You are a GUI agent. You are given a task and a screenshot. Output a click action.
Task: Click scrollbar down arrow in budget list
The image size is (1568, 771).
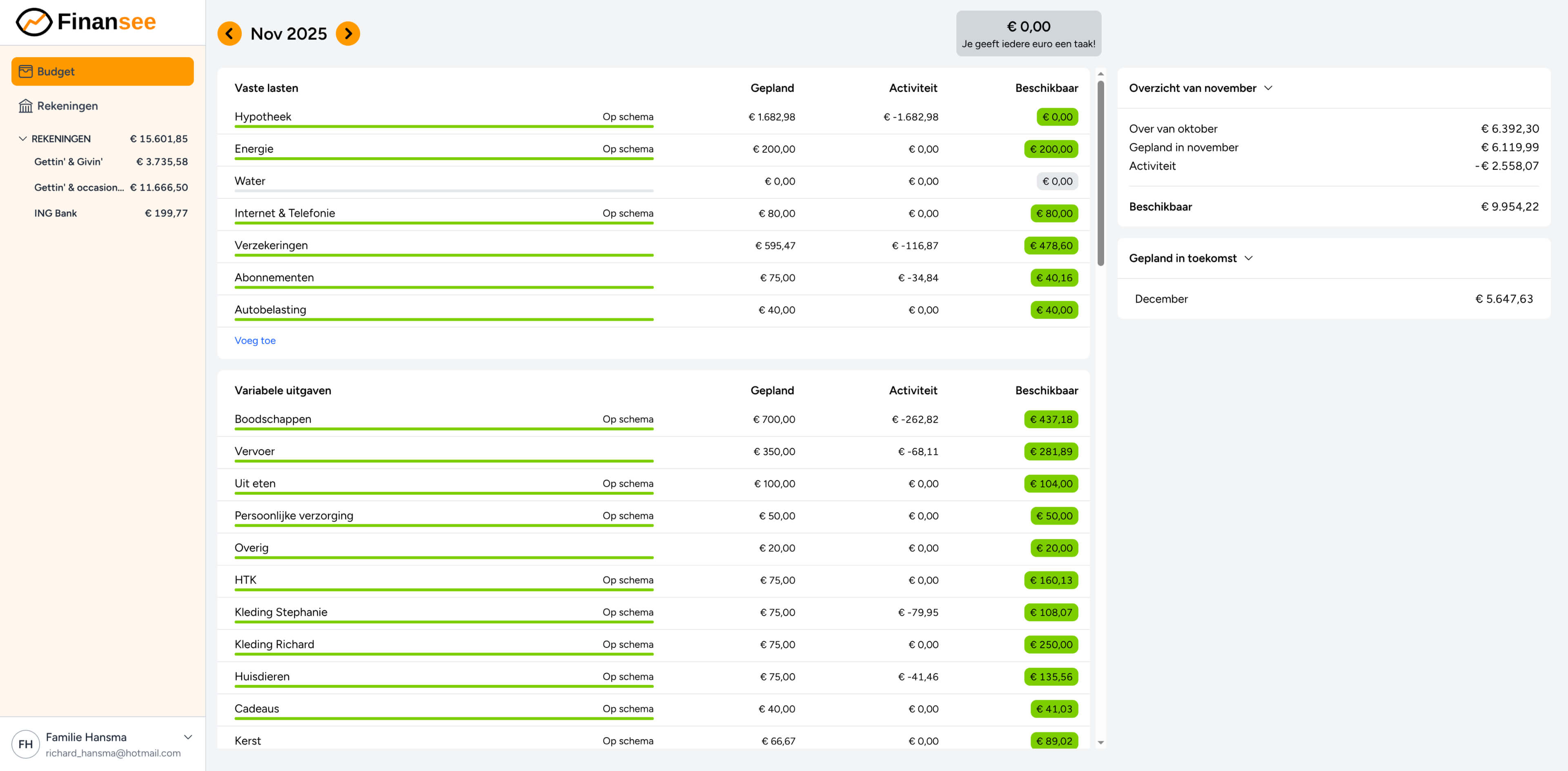click(1100, 742)
